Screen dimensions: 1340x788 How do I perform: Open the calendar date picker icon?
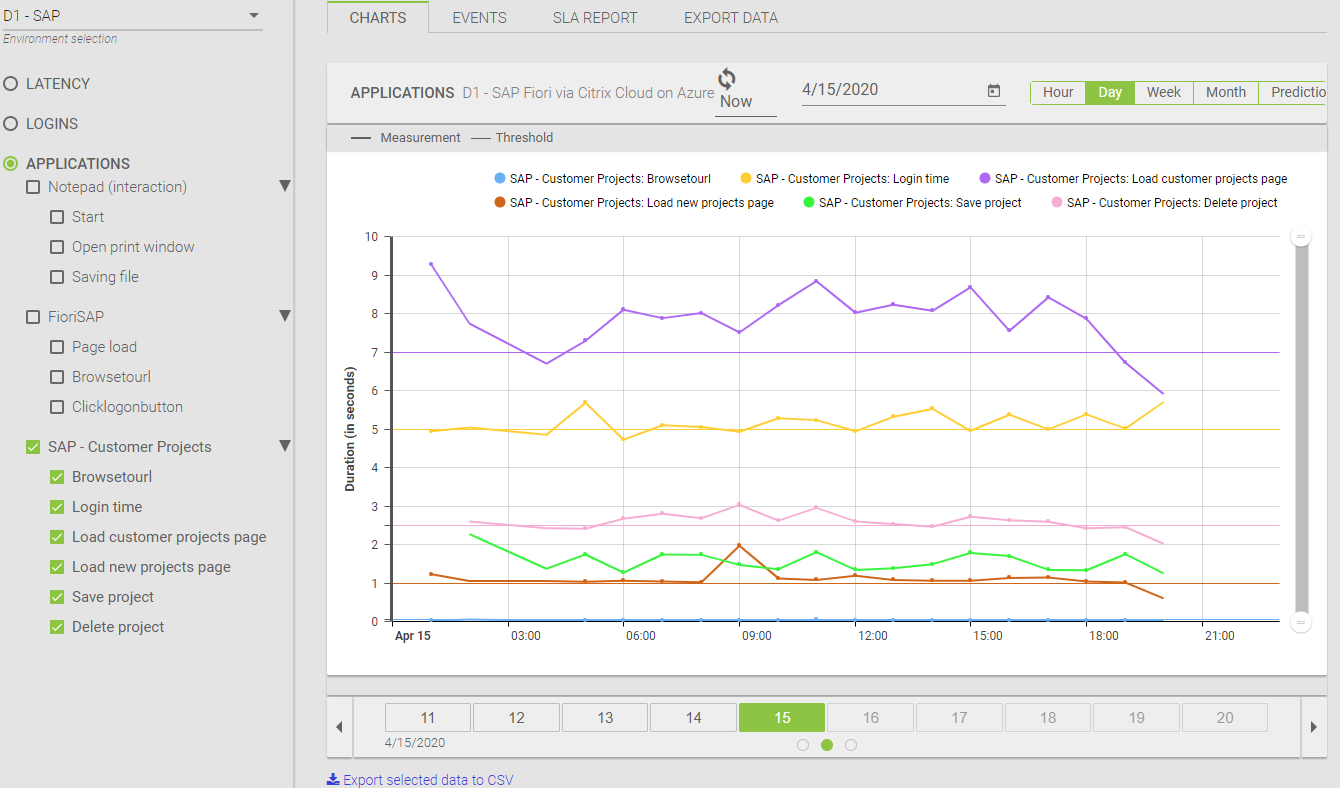click(x=994, y=91)
